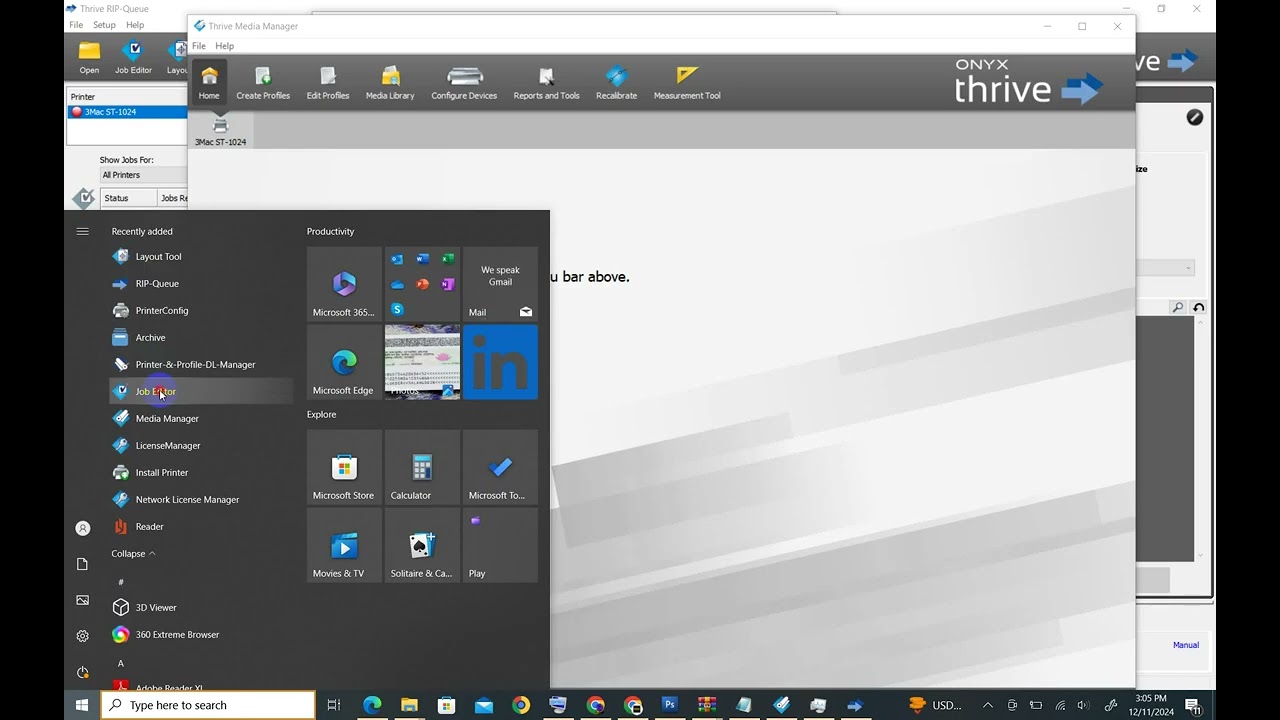1280x720 pixels.
Task: Click the Windows Start button
Action: [x=82, y=705]
